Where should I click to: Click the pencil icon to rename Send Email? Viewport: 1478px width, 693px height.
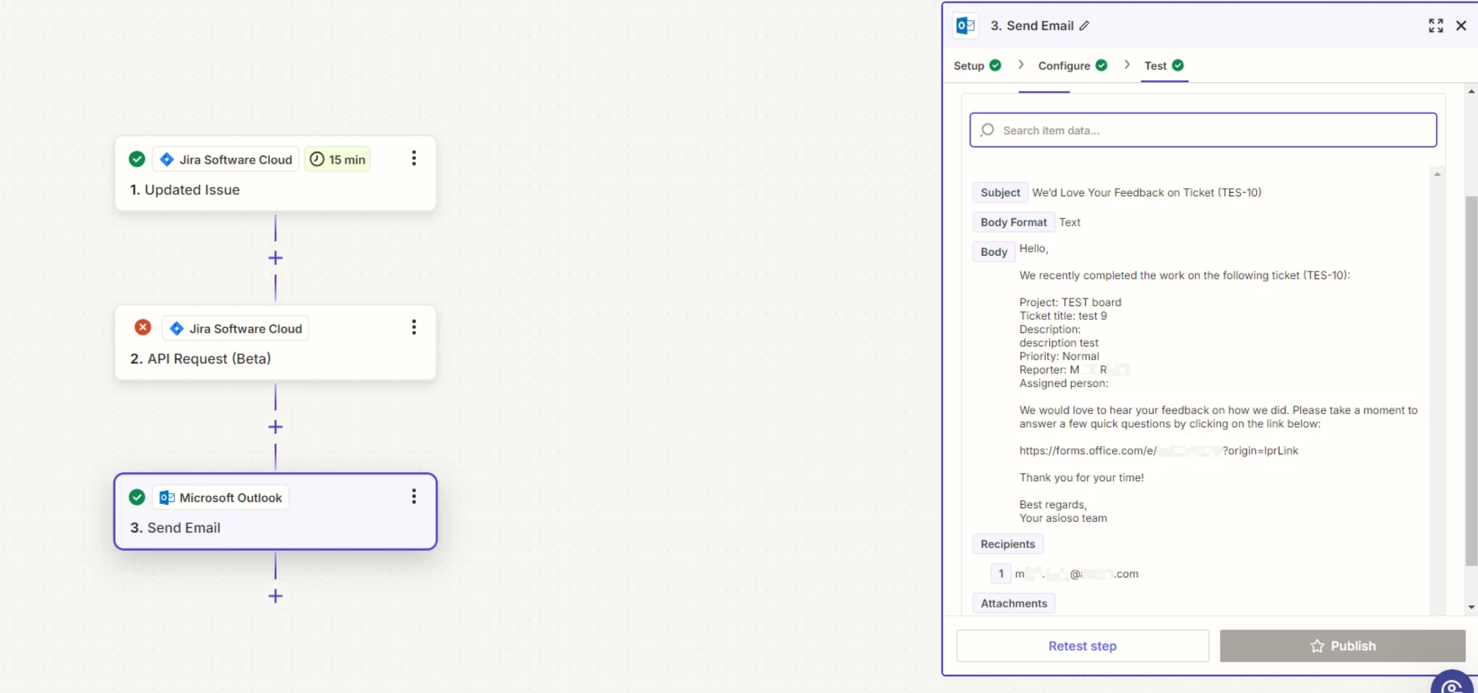pyautogui.click(x=1084, y=26)
